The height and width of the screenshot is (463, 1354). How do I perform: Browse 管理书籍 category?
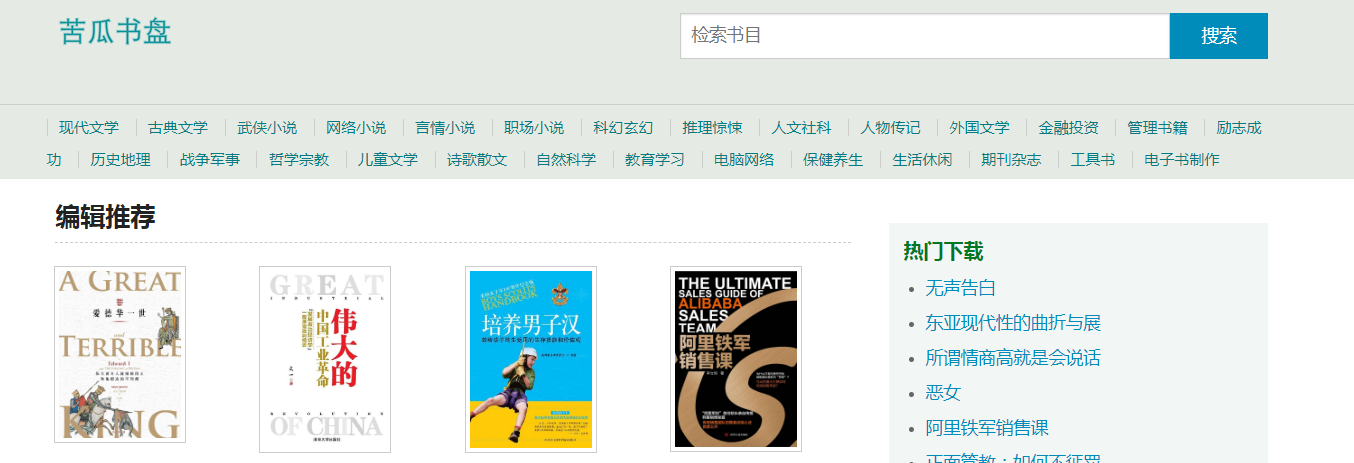pos(1157,128)
